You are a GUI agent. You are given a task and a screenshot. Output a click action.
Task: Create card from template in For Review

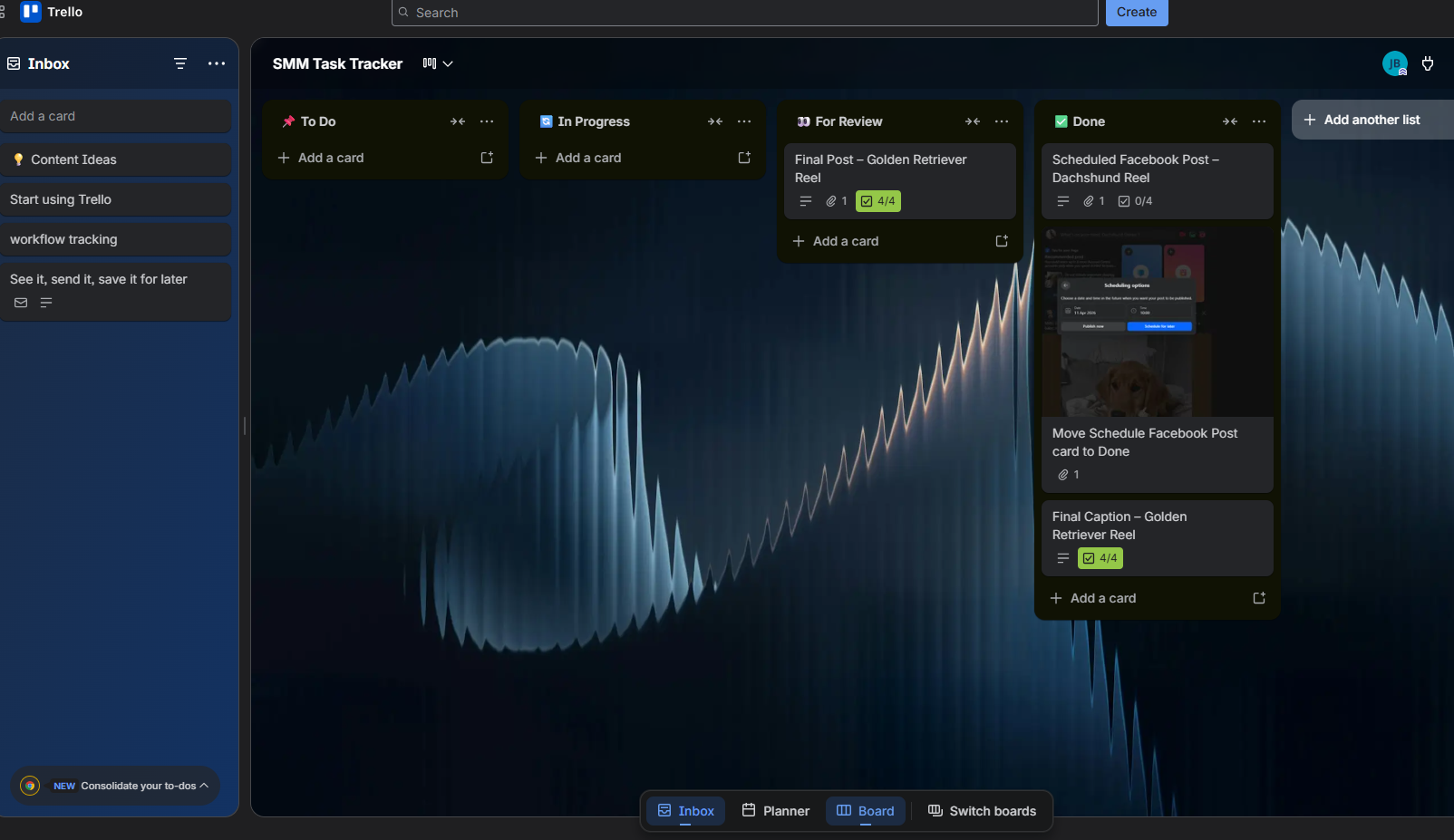pos(1002,241)
